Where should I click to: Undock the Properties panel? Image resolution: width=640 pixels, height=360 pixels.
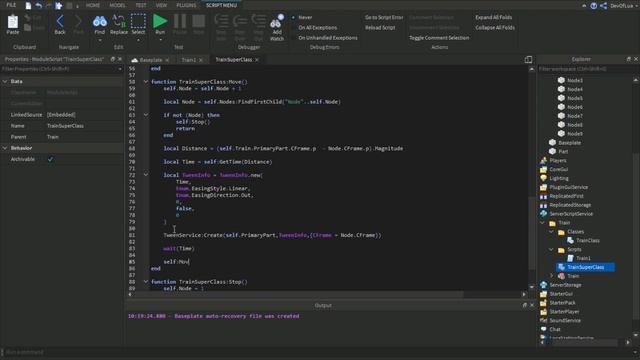113,59
